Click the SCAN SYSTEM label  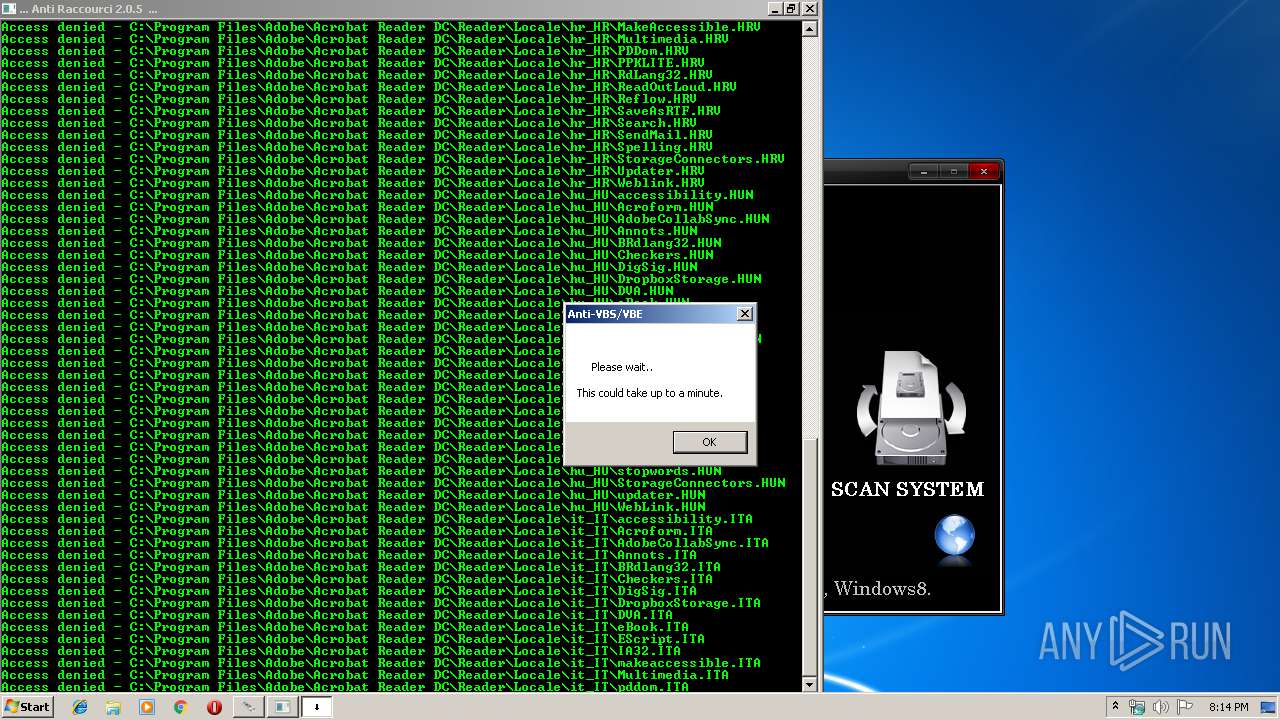click(907, 489)
